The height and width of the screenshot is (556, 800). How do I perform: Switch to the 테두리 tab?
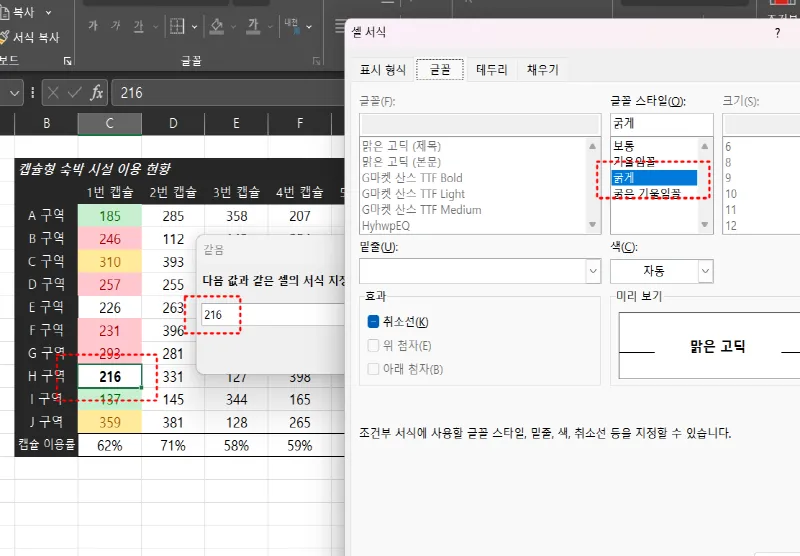tap(491, 70)
